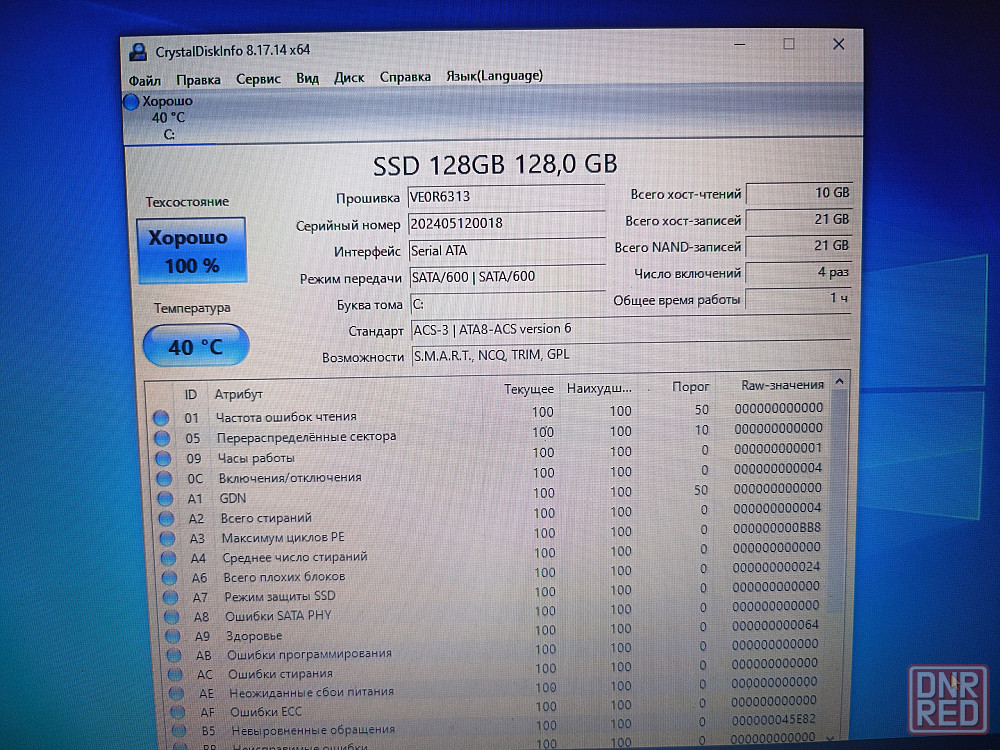The height and width of the screenshot is (750, 1000).
Task: Click the Всего хост-чтений value 10 GB
Action: coord(799,193)
